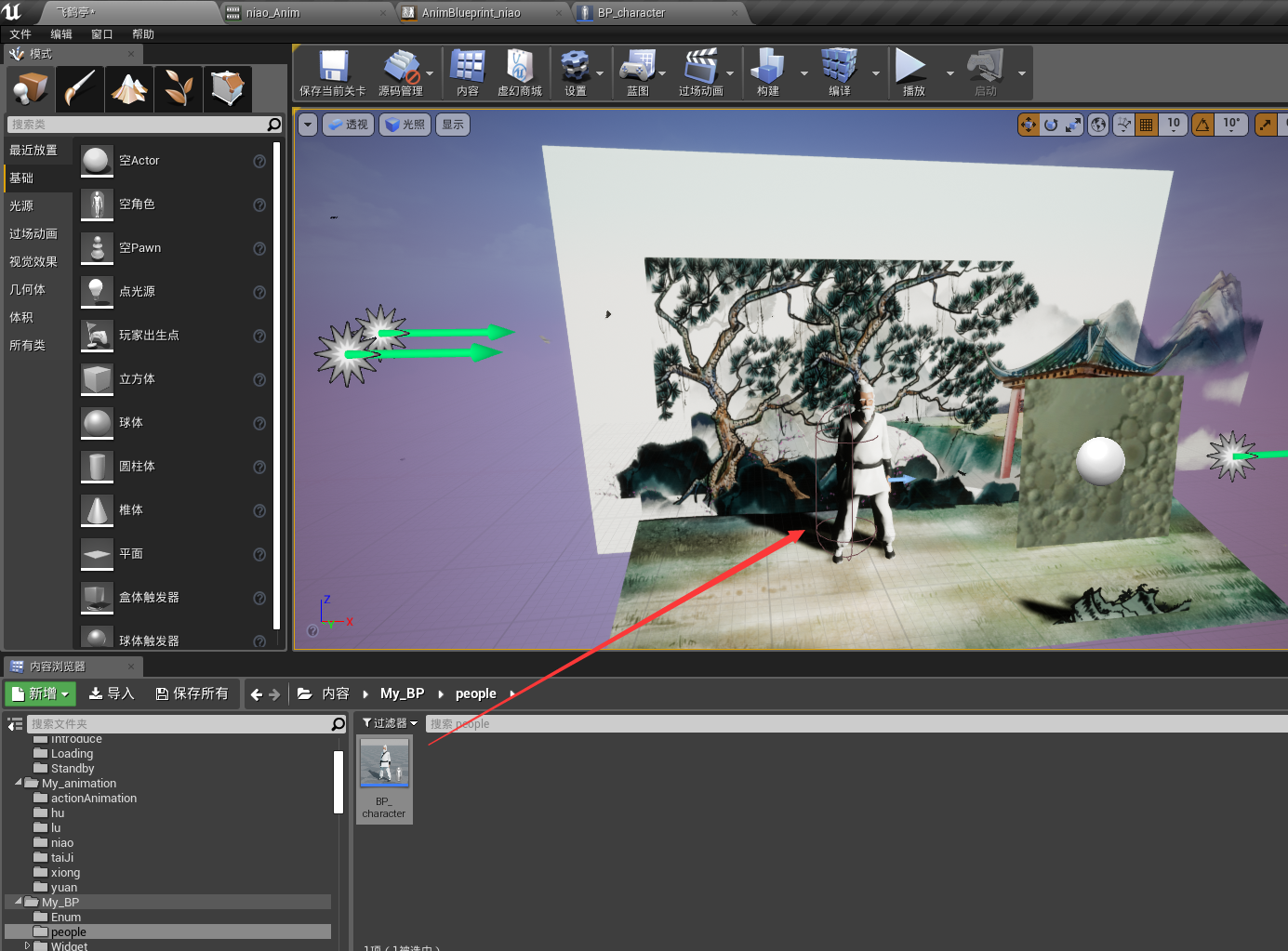
Task: Switch to the BP_character tab
Action: coord(659,13)
